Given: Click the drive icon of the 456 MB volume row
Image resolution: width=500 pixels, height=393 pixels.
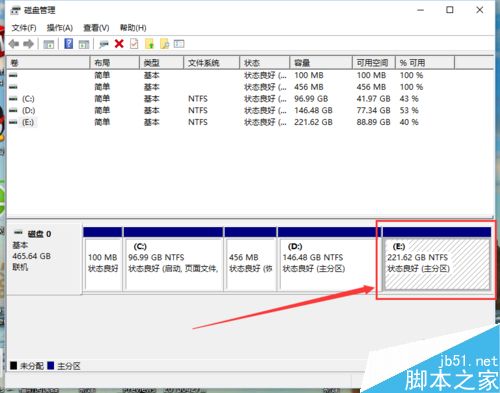Looking at the screenshot, I should point(13,87).
